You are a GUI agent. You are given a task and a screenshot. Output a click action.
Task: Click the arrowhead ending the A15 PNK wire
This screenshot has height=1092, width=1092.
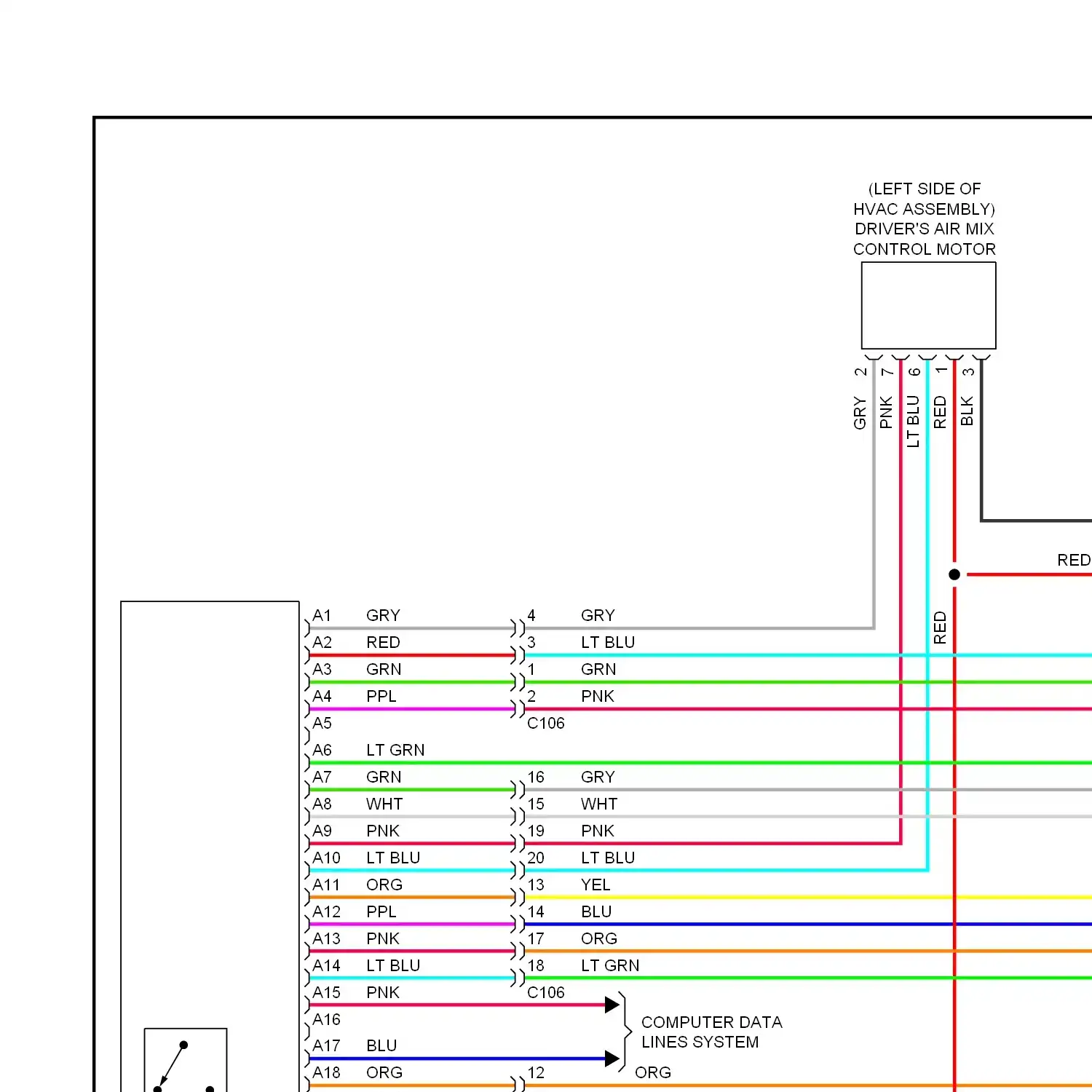tap(612, 1005)
